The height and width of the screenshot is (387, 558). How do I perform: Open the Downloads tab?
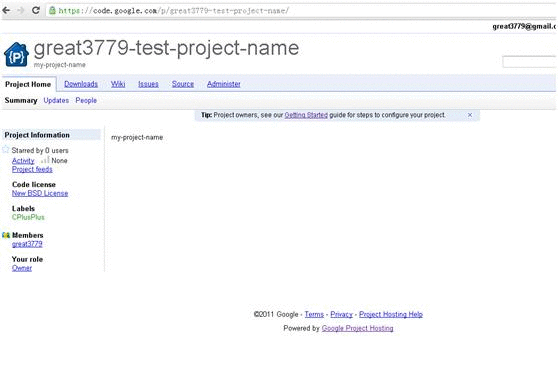point(81,84)
